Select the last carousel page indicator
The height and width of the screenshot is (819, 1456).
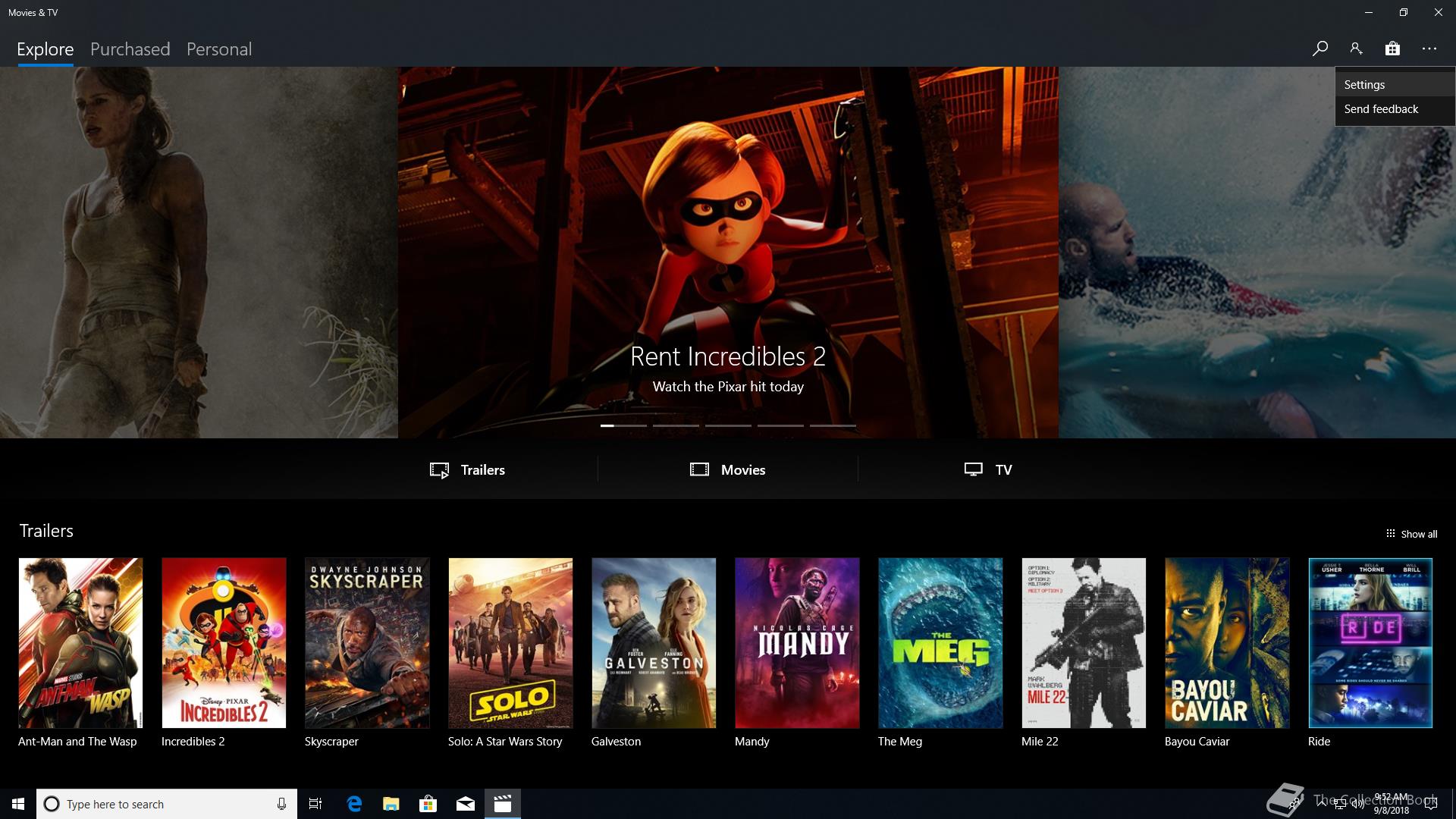coord(833,425)
